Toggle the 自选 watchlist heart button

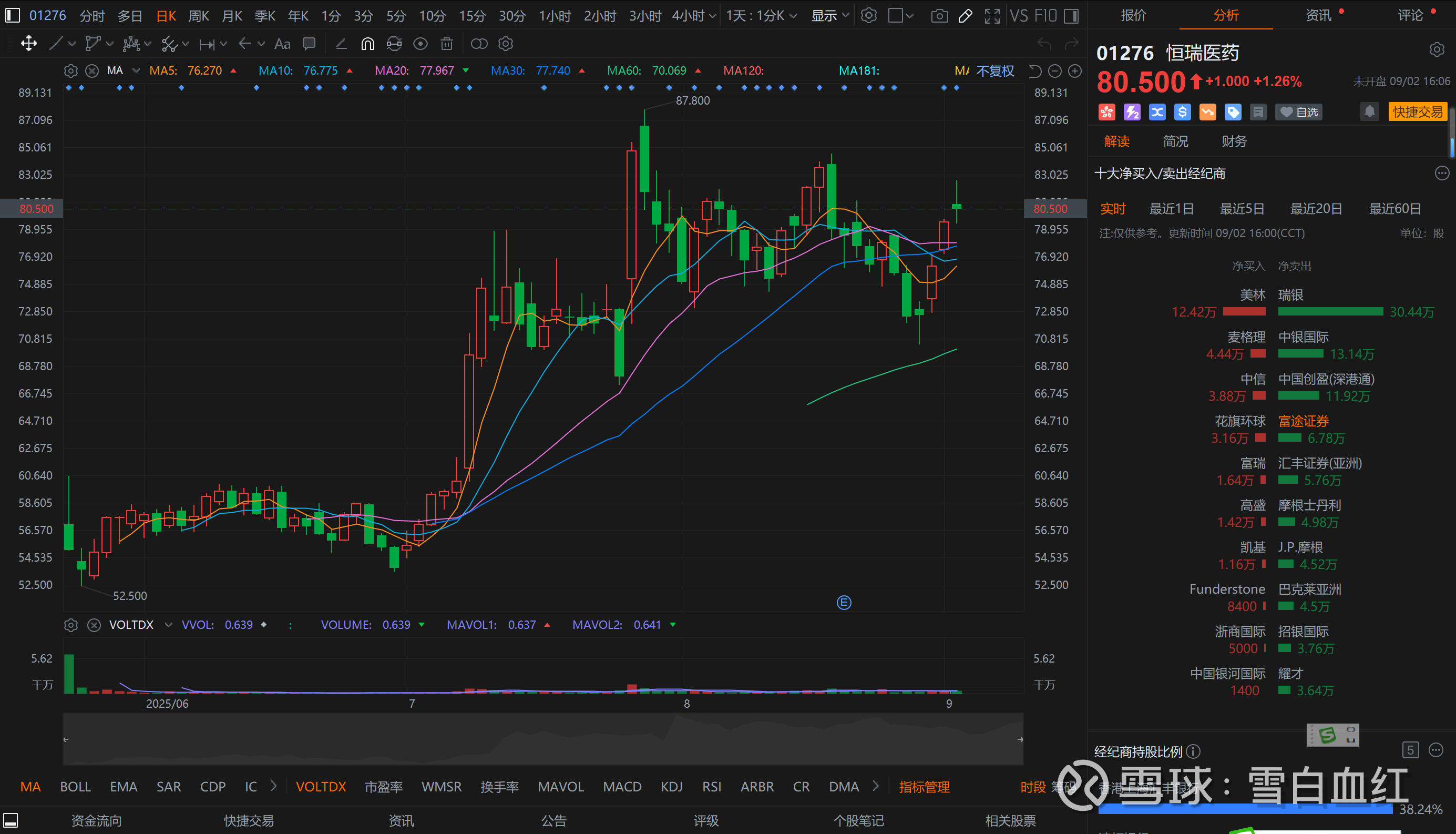[1298, 113]
